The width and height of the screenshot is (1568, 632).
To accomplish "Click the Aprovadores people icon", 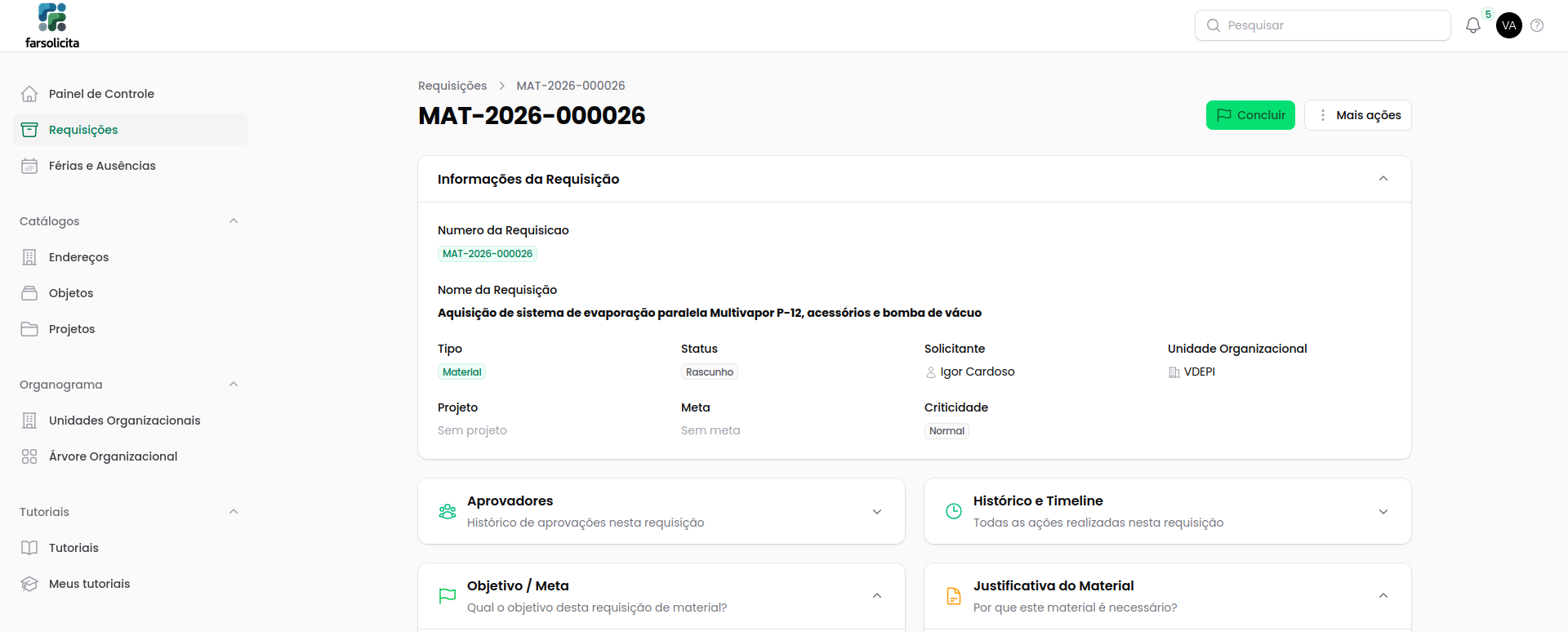I will (x=448, y=511).
